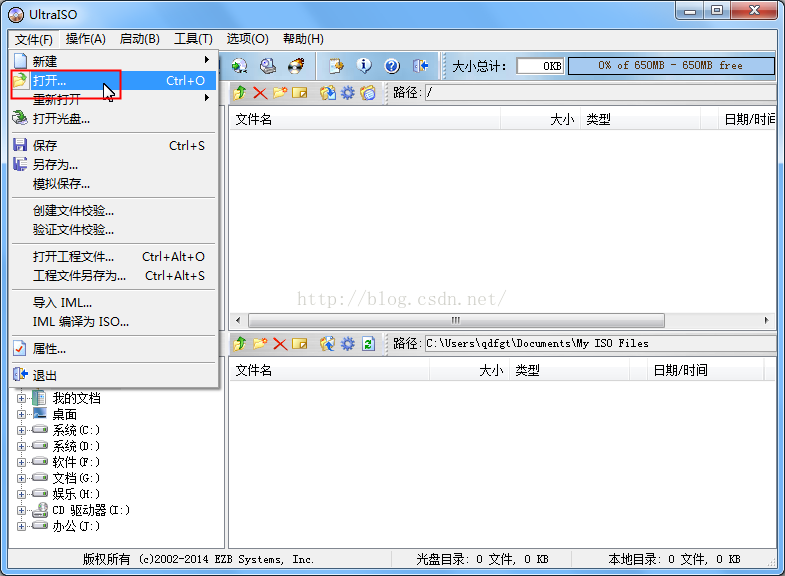Click the green up-arrow in image pane toolbar
The height and width of the screenshot is (576, 785).
click(x=240, y=93)
